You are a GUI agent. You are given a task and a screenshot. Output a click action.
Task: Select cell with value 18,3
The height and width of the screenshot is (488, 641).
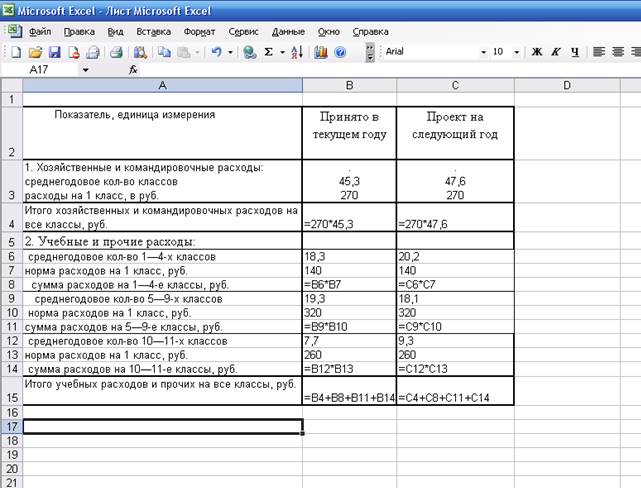coord(350,257)
